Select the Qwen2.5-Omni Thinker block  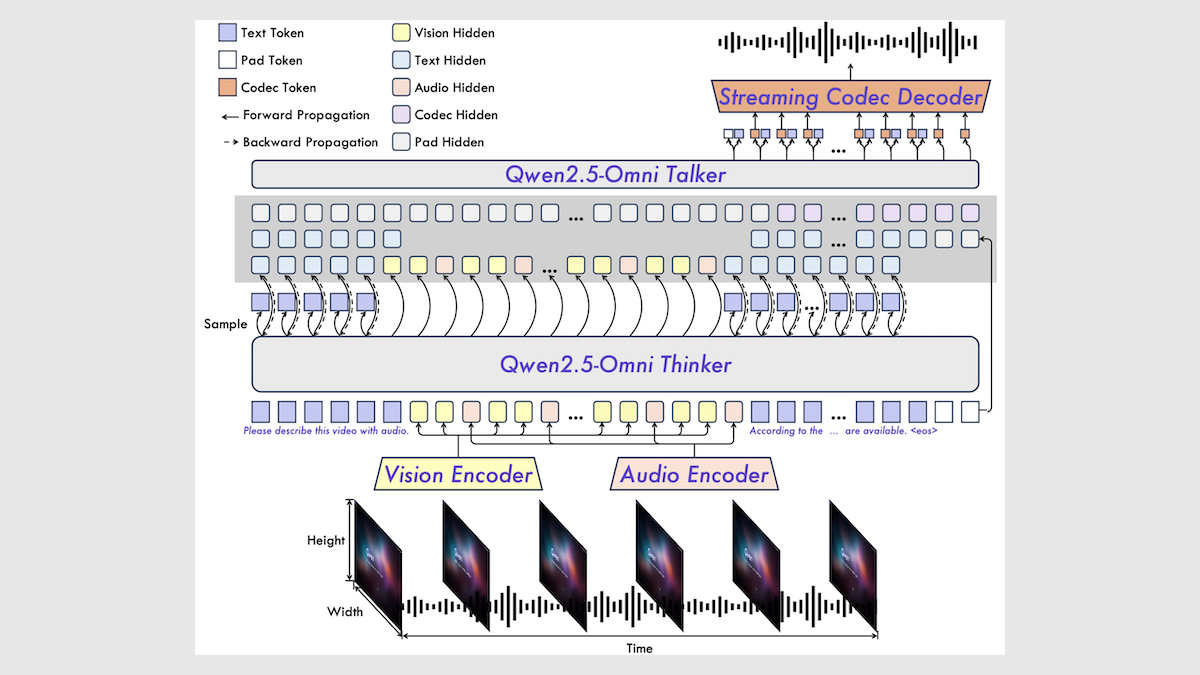pos(614,364)
